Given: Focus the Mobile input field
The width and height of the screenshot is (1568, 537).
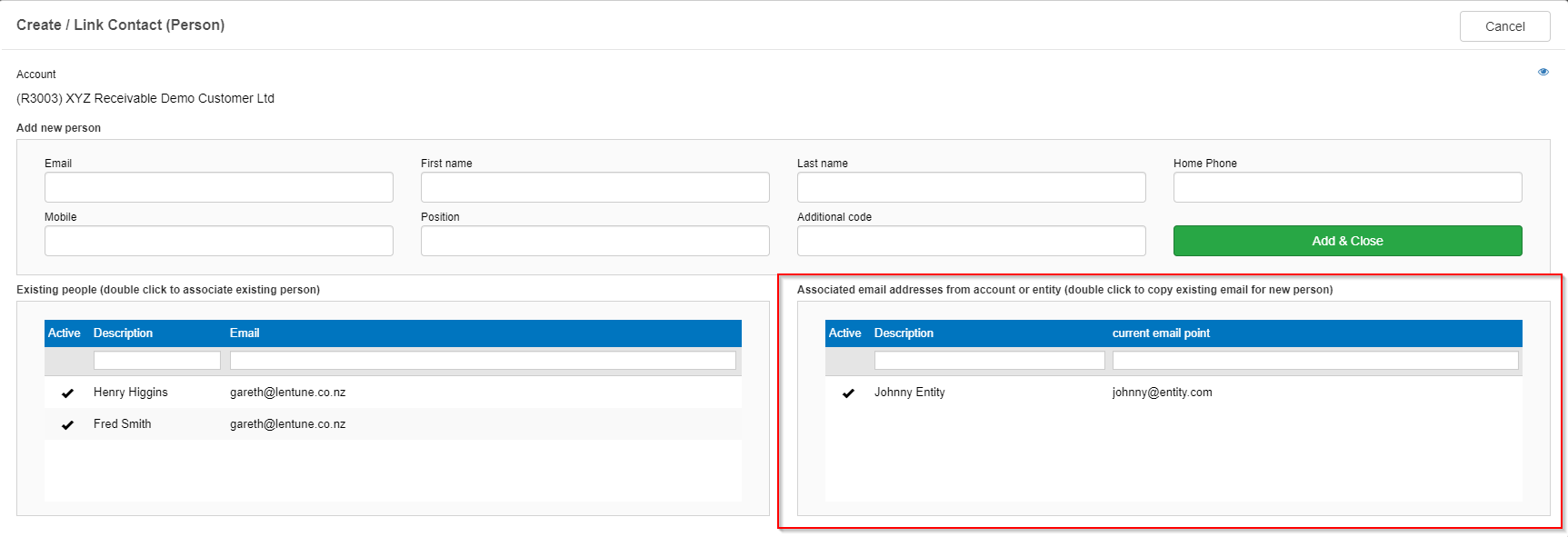Looking at the screenshot, I should coord(219,241).
